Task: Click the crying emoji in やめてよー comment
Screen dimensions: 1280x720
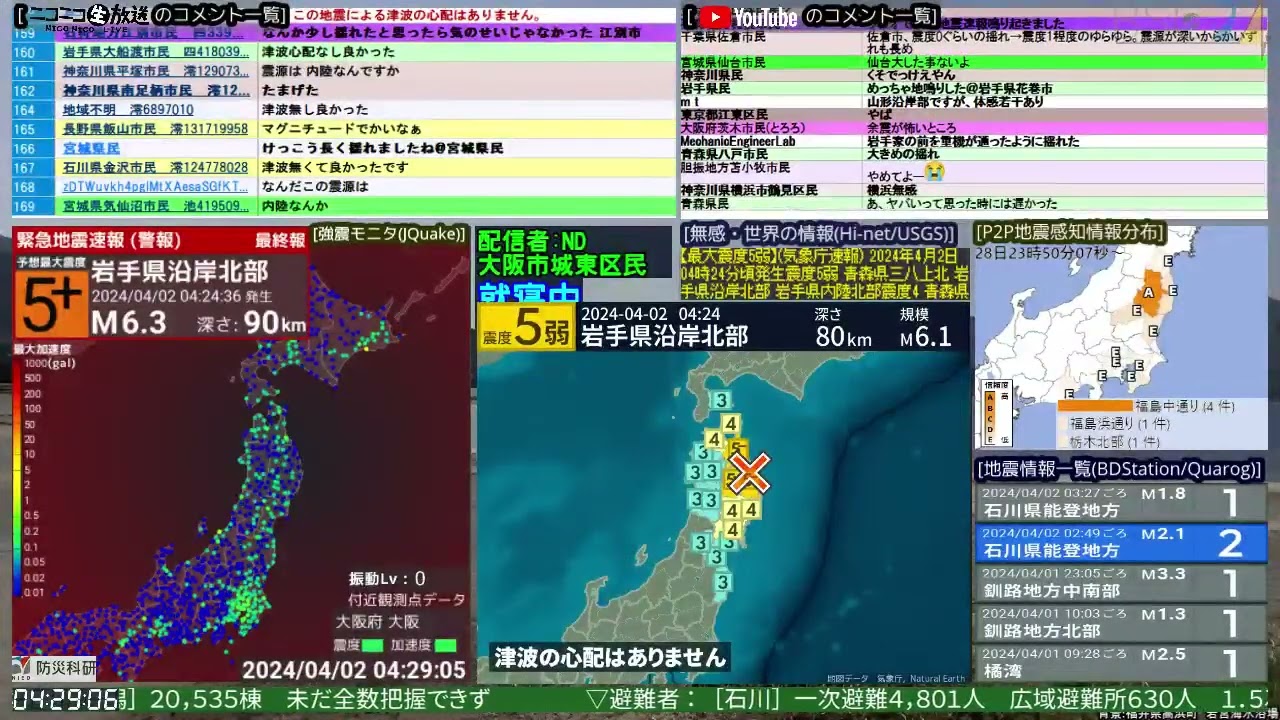Action: pyautogui.click(x=934, y=173)
